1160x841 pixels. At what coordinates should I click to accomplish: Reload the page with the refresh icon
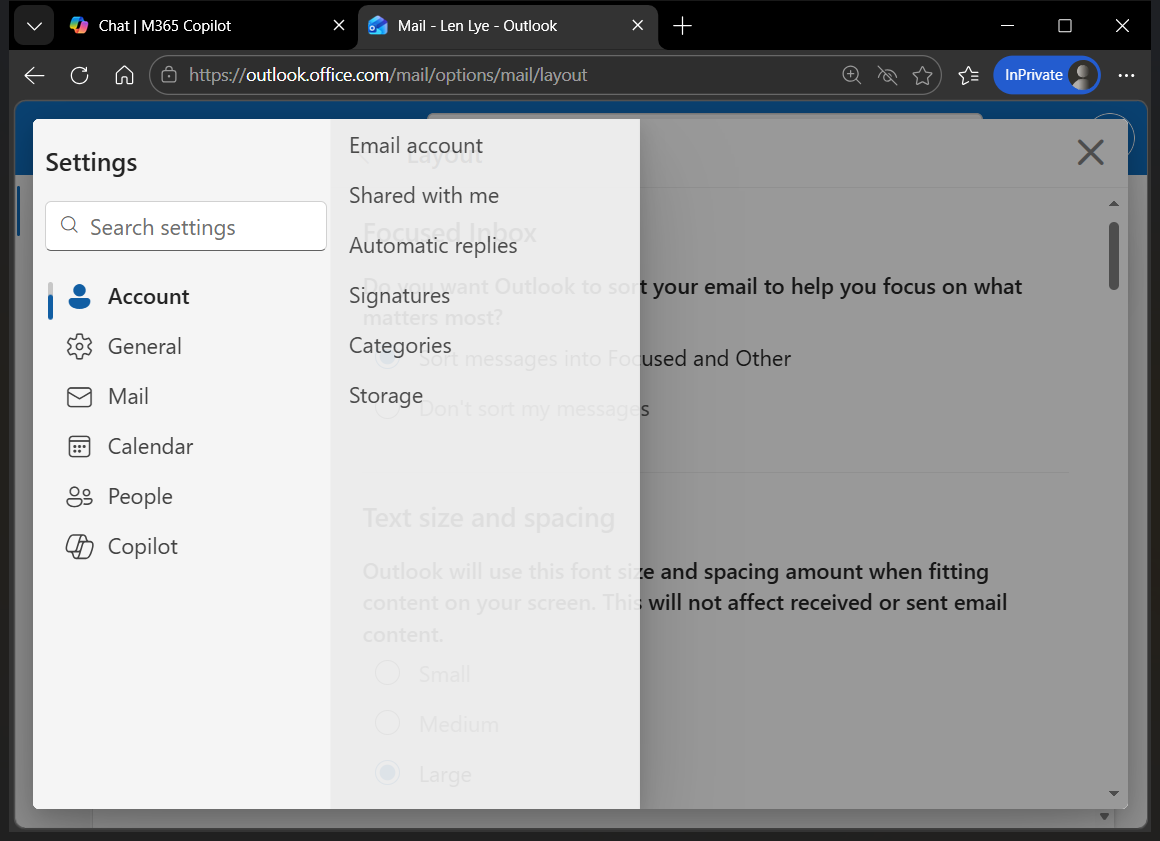pyautogui.click(x=79, y=75)
